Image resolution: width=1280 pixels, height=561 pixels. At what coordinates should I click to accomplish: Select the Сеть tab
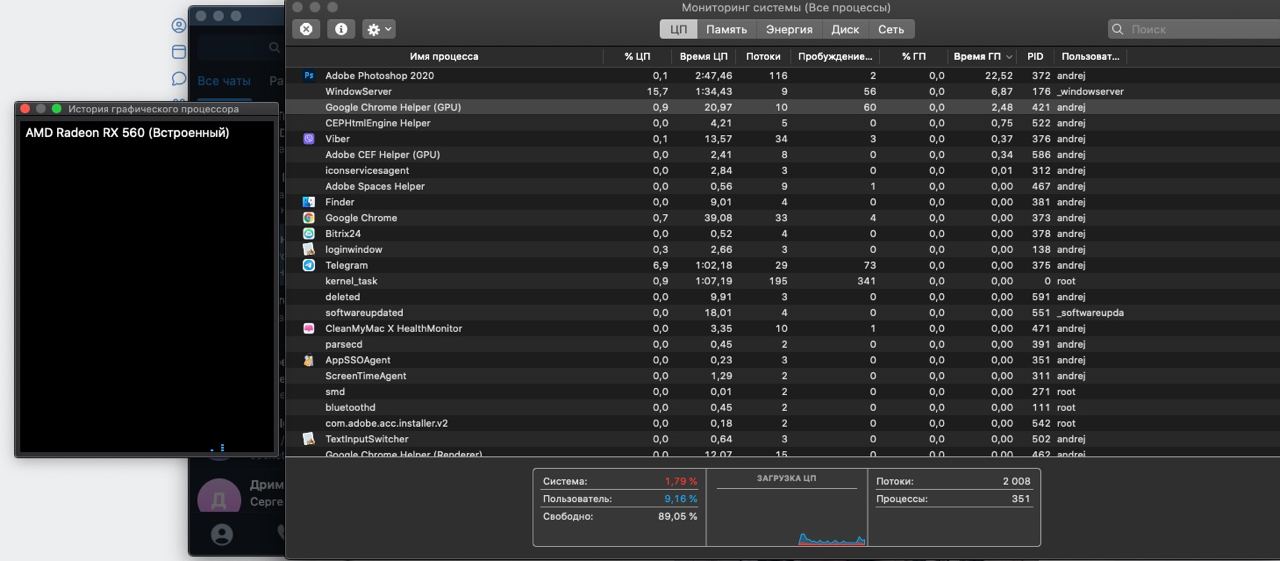[x=891, y=29]
